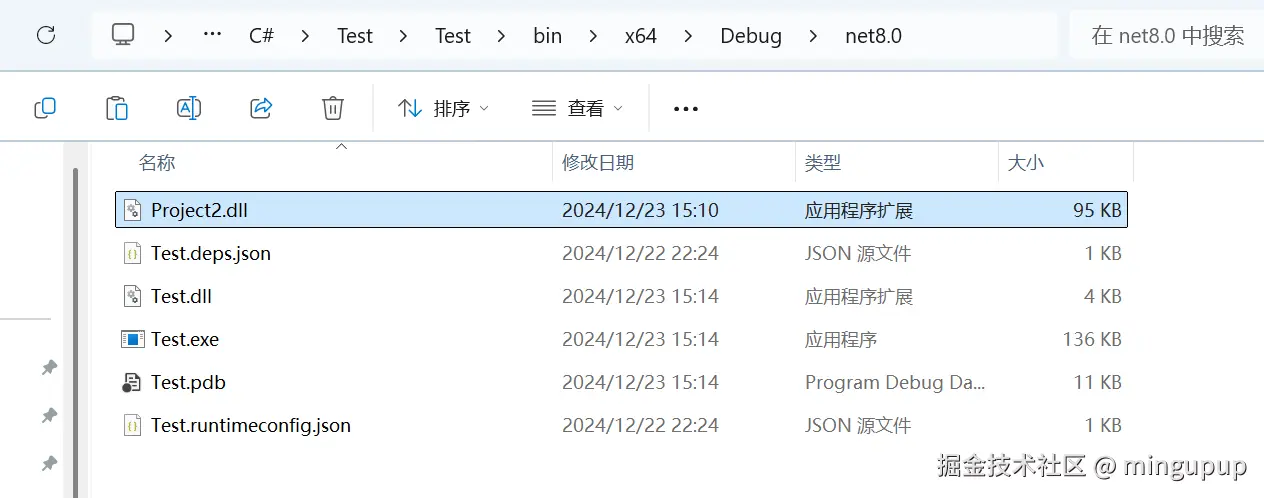Click the Share arrow icon

[x=261, y=108]
